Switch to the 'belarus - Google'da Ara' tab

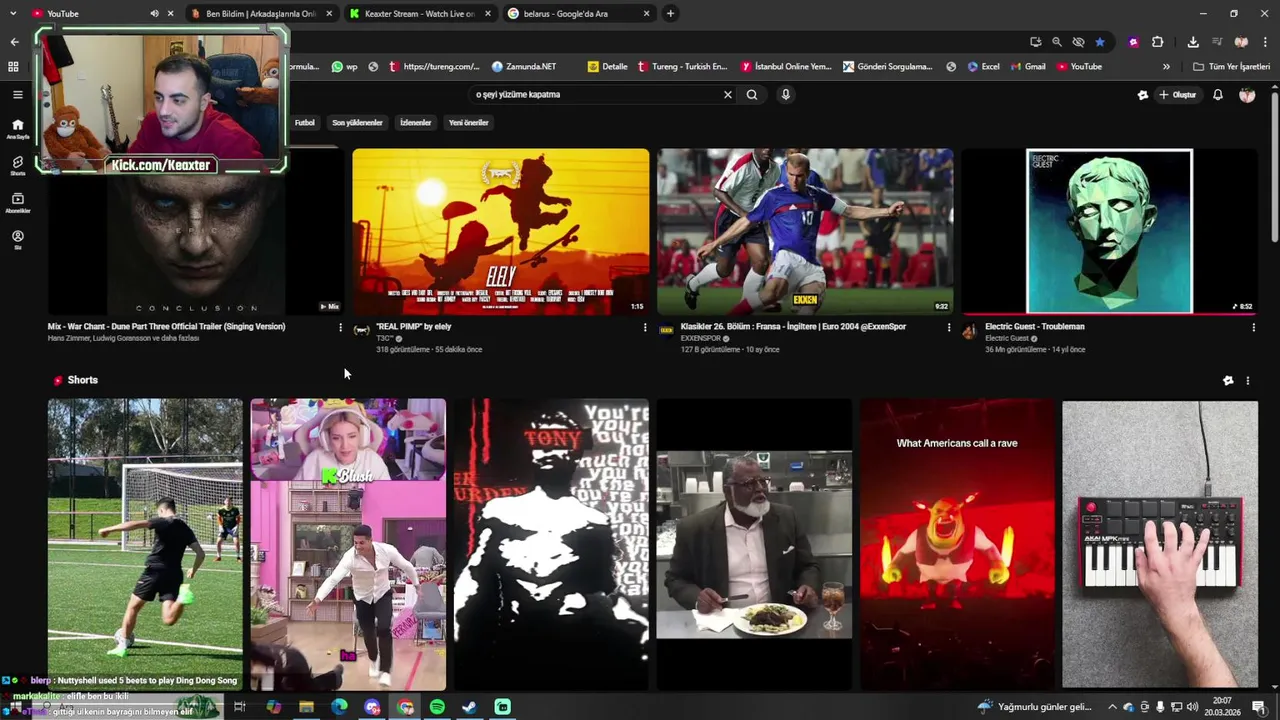[579, 14]
